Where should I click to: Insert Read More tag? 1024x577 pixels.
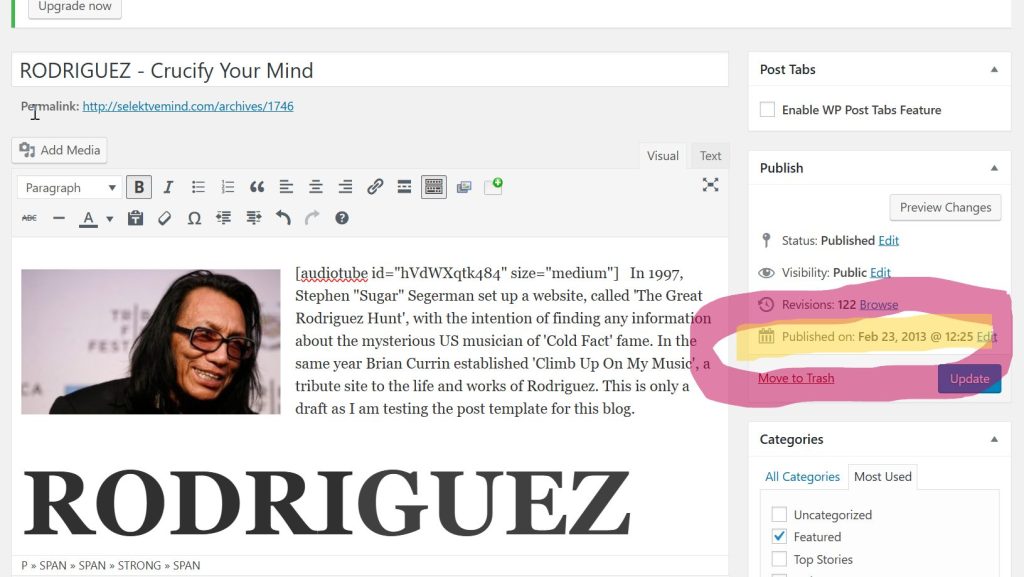tap(404, 187)
